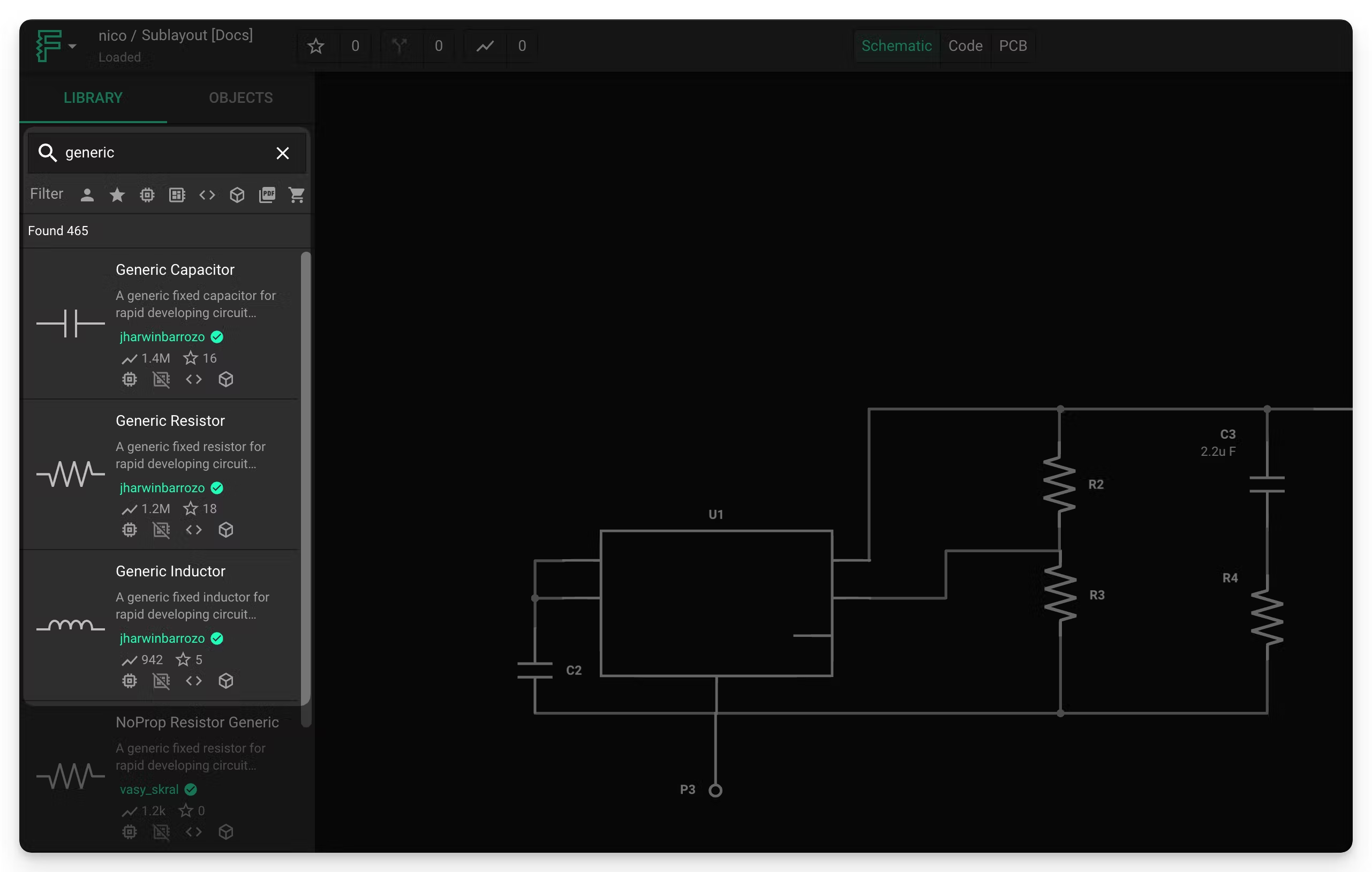This screenshot has width=1372, height=872.
Task: Star the Sublayout project
Action: pos(315,46)
